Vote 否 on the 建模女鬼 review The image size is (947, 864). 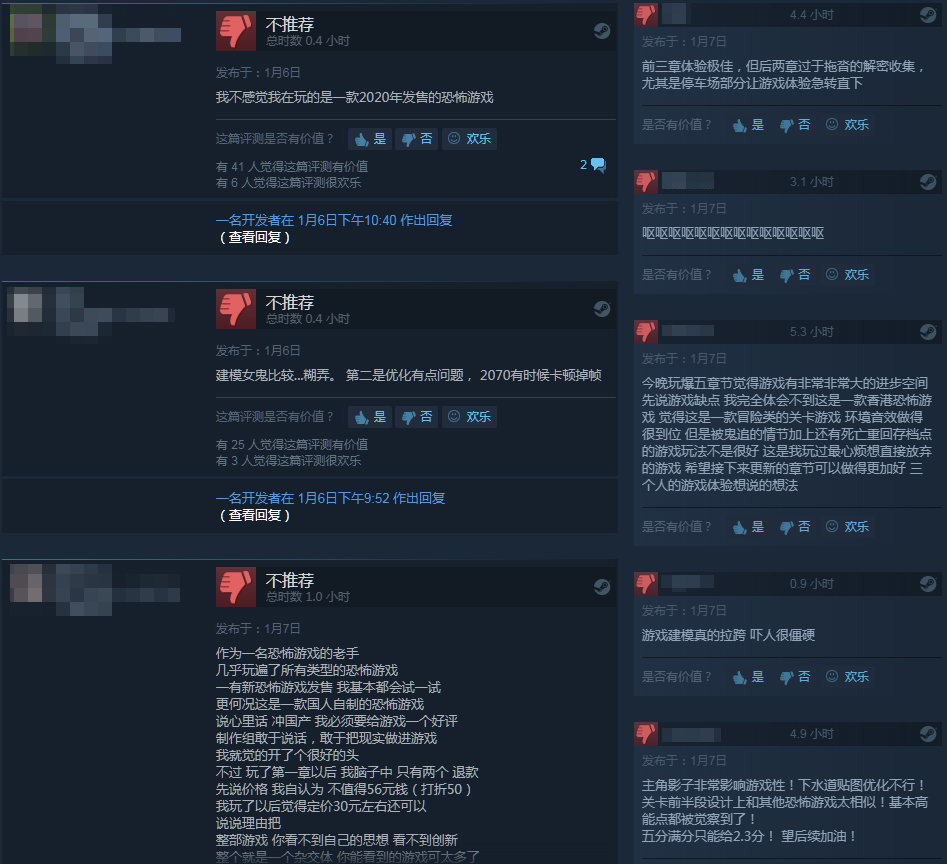click(417, 417)
